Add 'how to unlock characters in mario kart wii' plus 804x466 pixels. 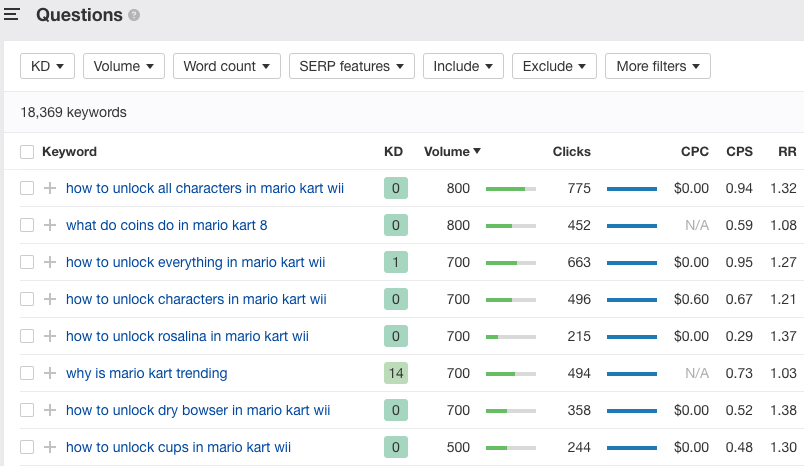click(x=50, y=299)
